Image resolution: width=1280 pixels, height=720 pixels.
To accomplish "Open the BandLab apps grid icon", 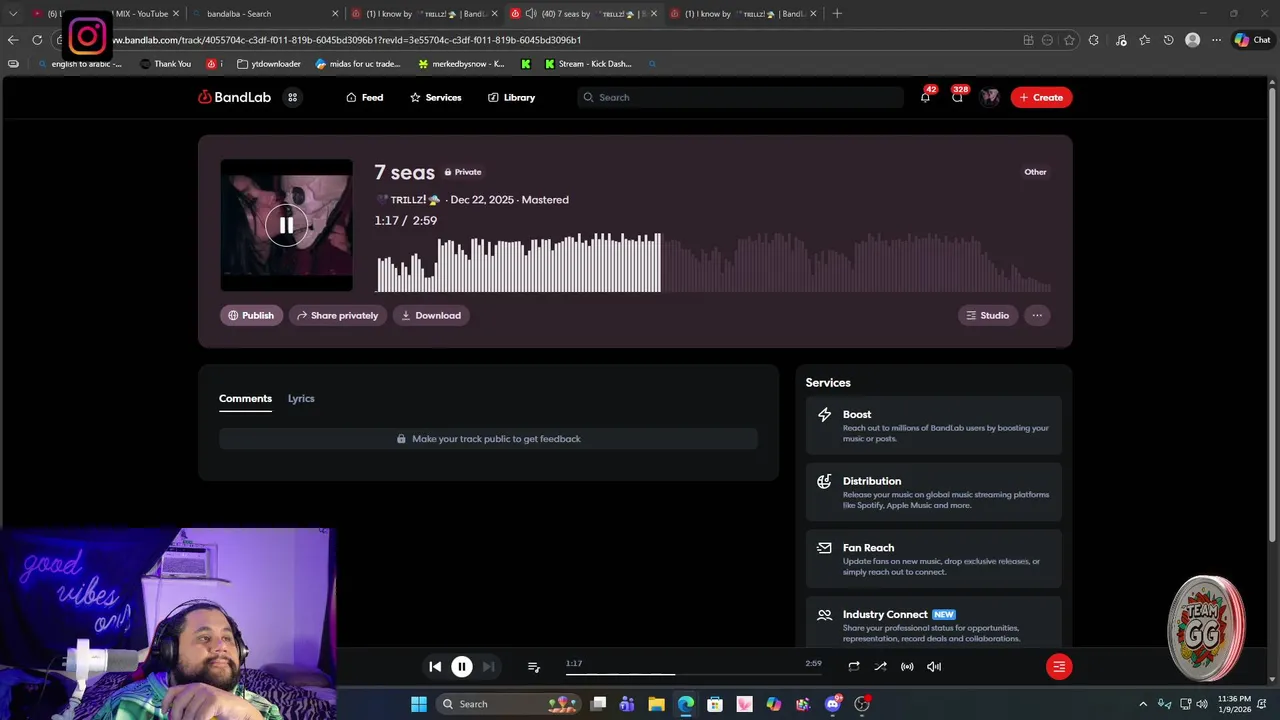I will (293, 97).
